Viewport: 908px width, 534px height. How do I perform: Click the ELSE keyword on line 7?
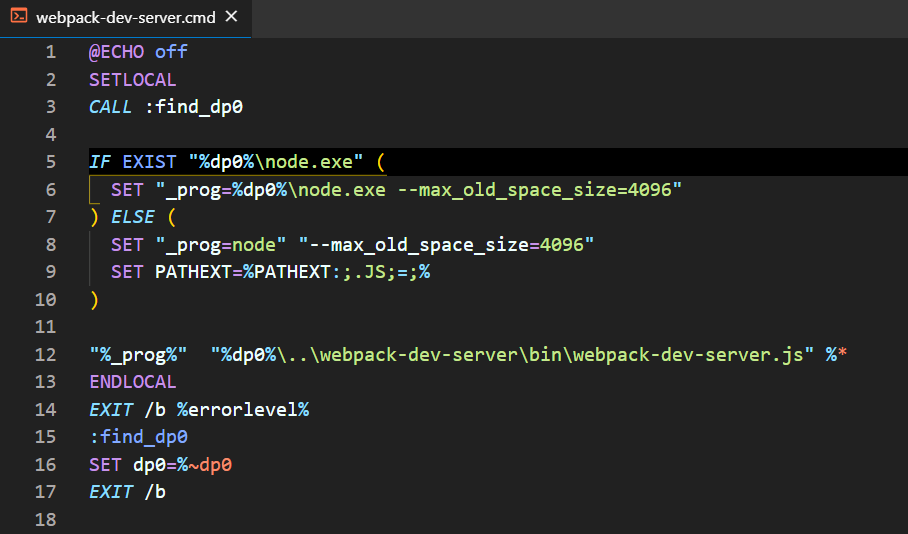coord(132,217)
